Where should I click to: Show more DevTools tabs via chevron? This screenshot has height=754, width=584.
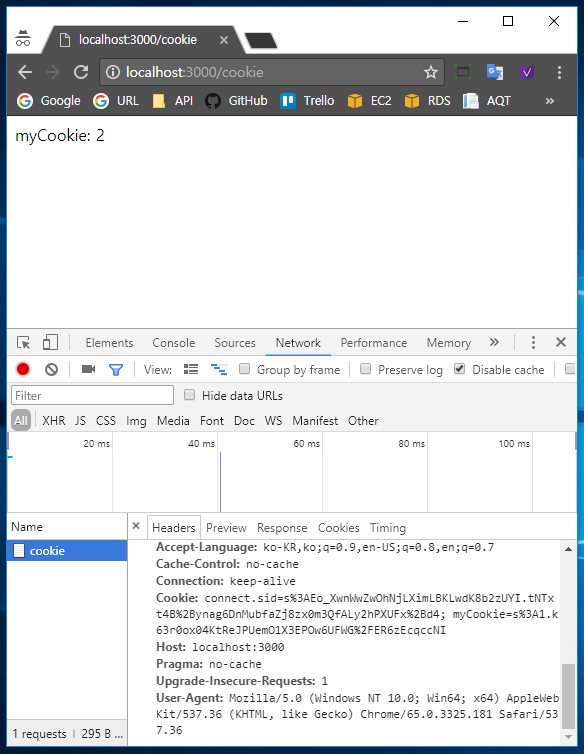[x=494, y=342]
